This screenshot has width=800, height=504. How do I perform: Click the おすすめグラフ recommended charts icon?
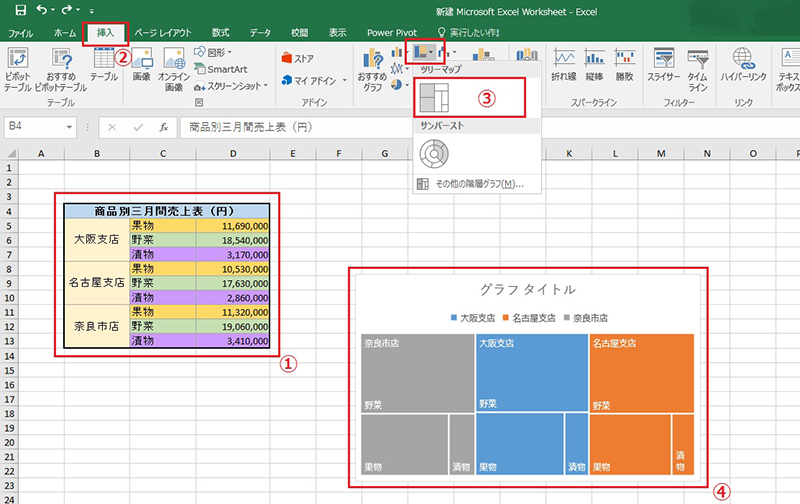click(372, 70)
